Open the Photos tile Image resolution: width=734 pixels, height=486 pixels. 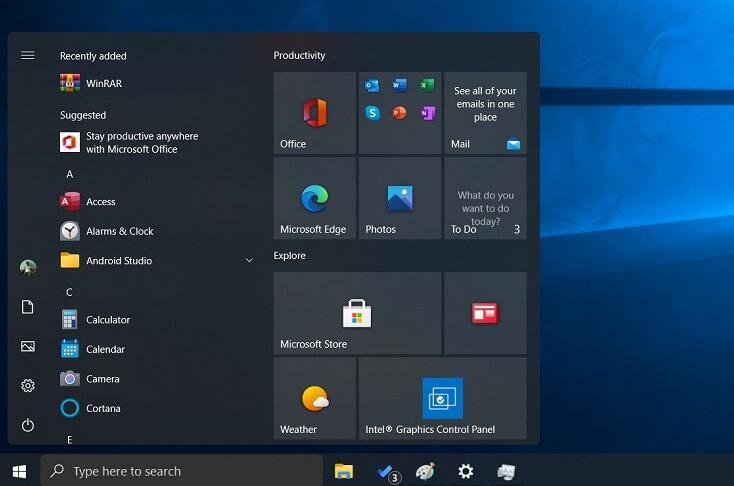[400, 198]
